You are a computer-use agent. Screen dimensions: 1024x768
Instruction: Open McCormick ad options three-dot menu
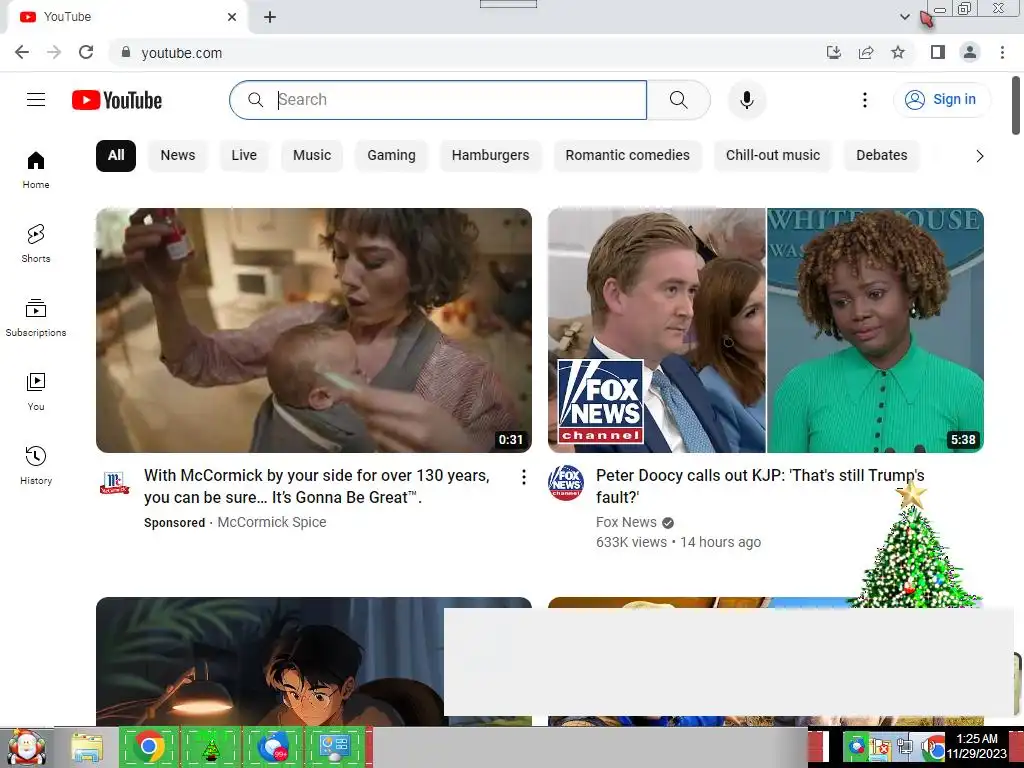coord(524,477)
